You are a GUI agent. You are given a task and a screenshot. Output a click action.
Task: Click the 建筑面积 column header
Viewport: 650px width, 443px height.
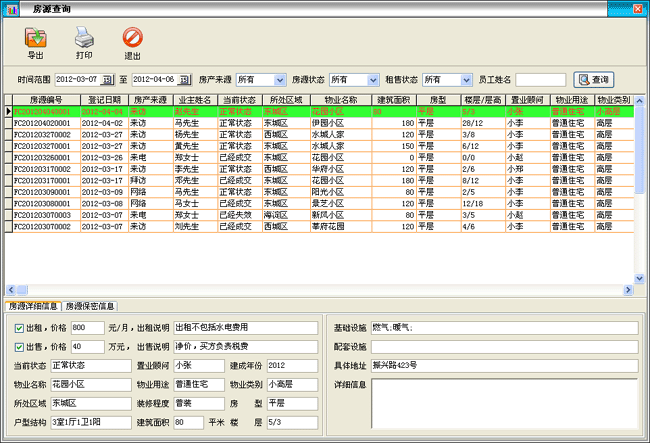click(x=393, y=100)
